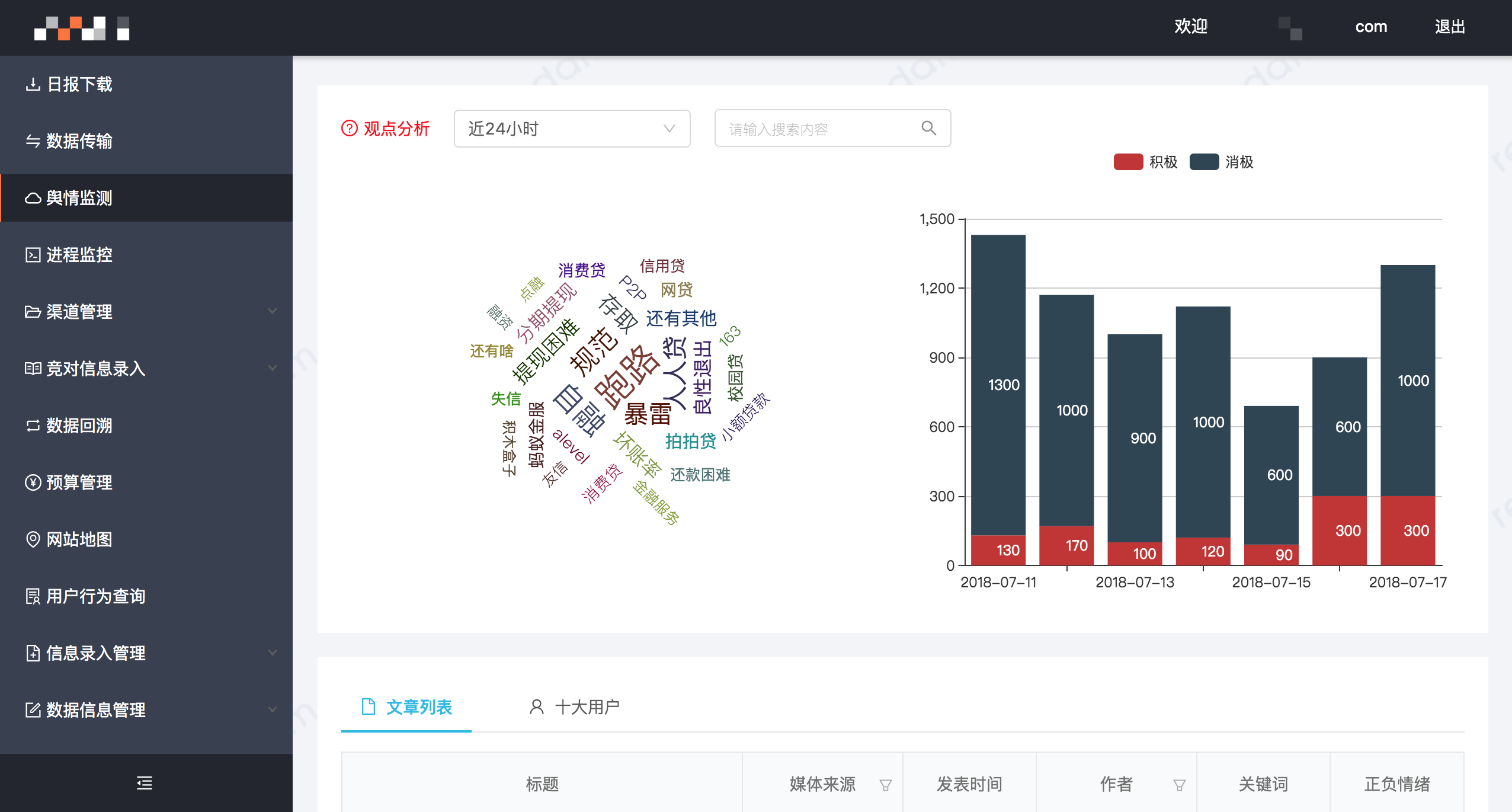Click the 关键词 column header
The height and width of the screenshot is (812, 1512).
click(x=1263, y=784)
